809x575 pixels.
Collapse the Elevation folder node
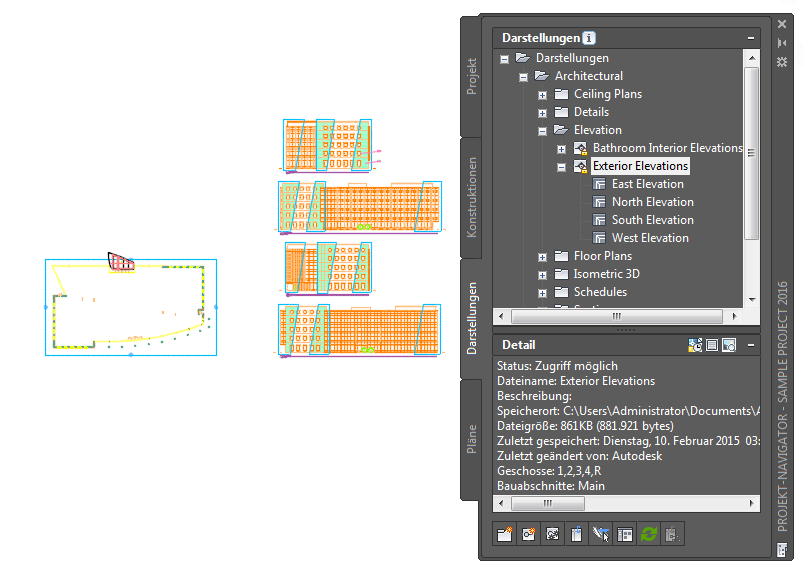(542, 131)
